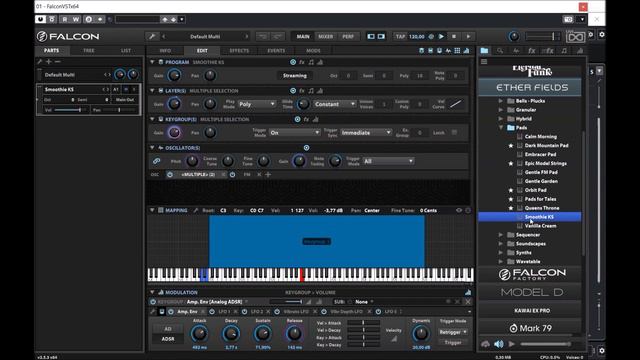Click the Trigger button in envelope

[453, 342]
